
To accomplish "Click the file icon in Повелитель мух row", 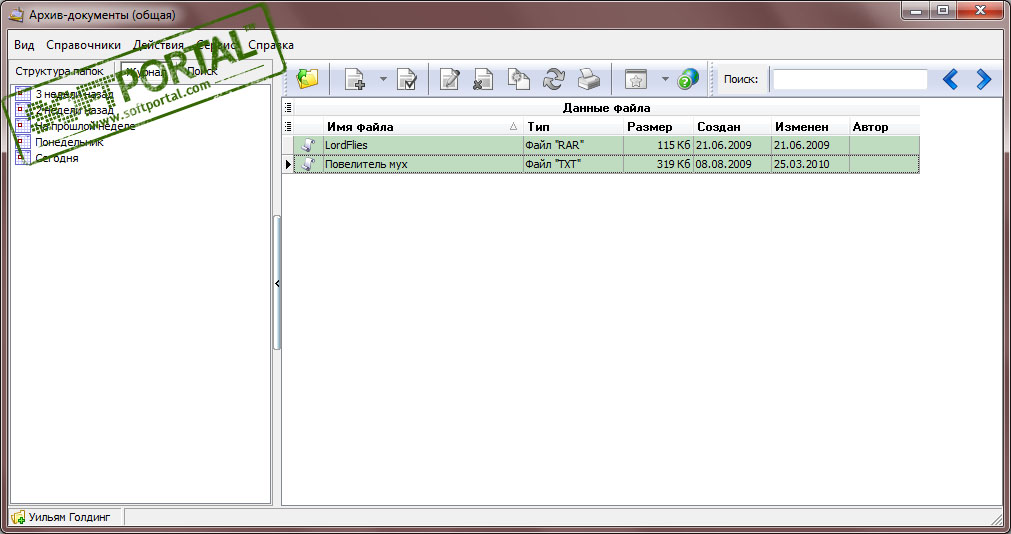I will pos(308,164).
